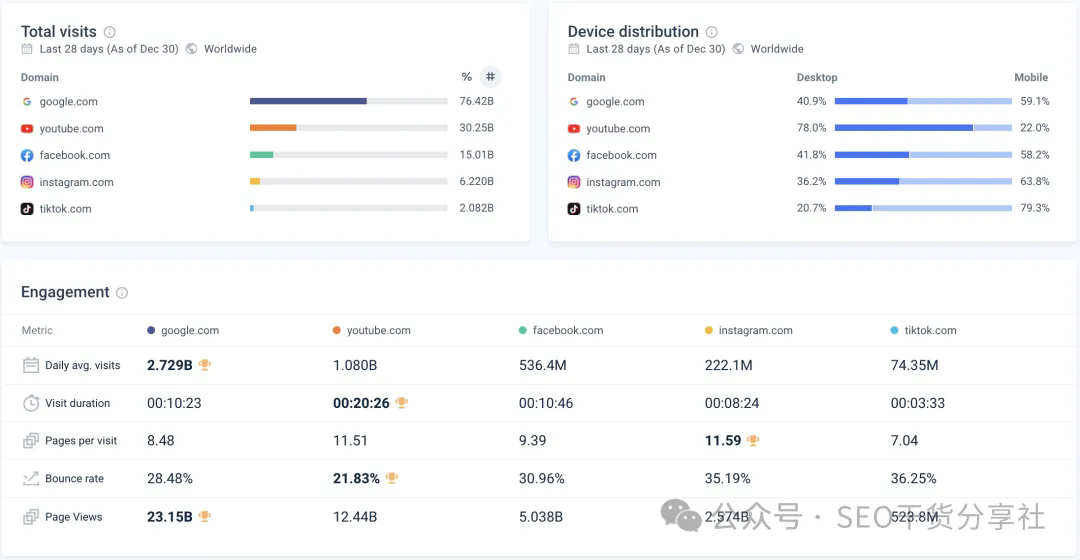The width and height of the screenshot is (1080, 560).
Task: Click the 536.4M daily visits value
Action: coord(543,365)
